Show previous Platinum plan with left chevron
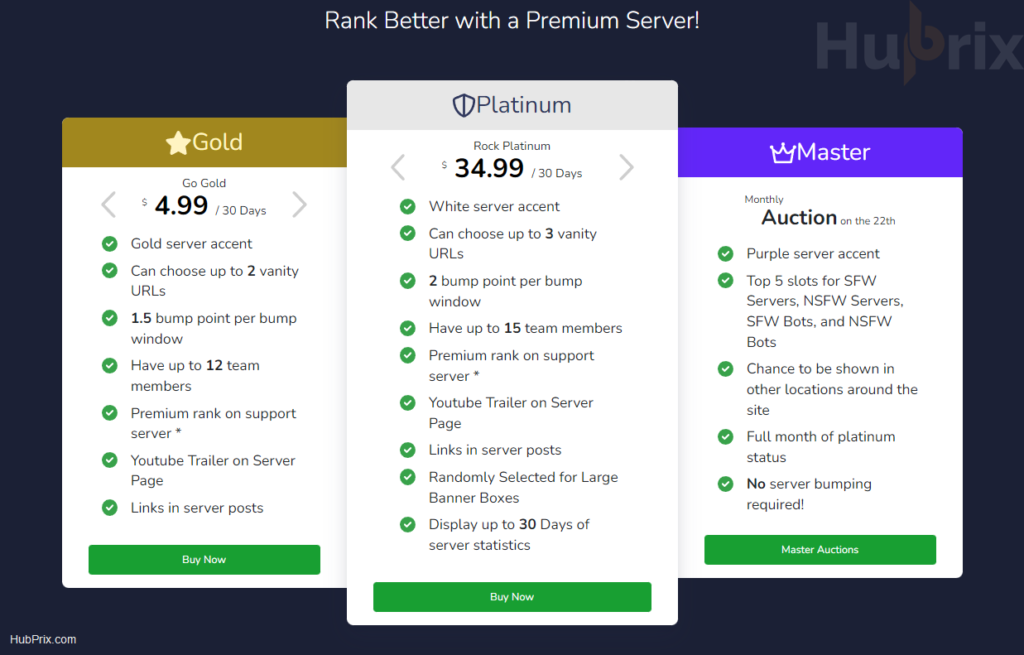This screenshot has height=655, width=1024. coord(398,167)
